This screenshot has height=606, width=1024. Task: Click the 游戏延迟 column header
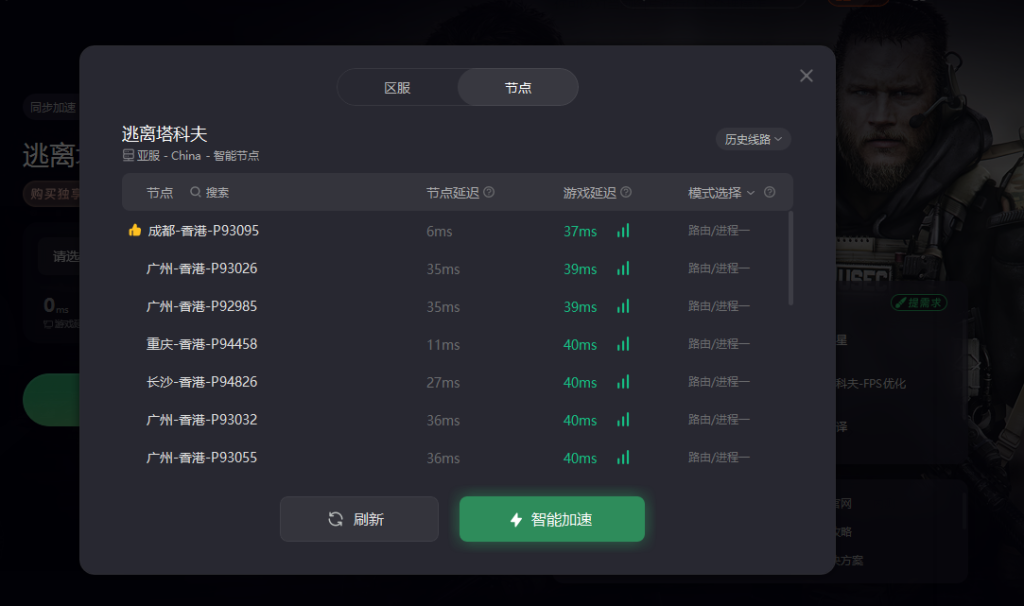click(590, 193)
